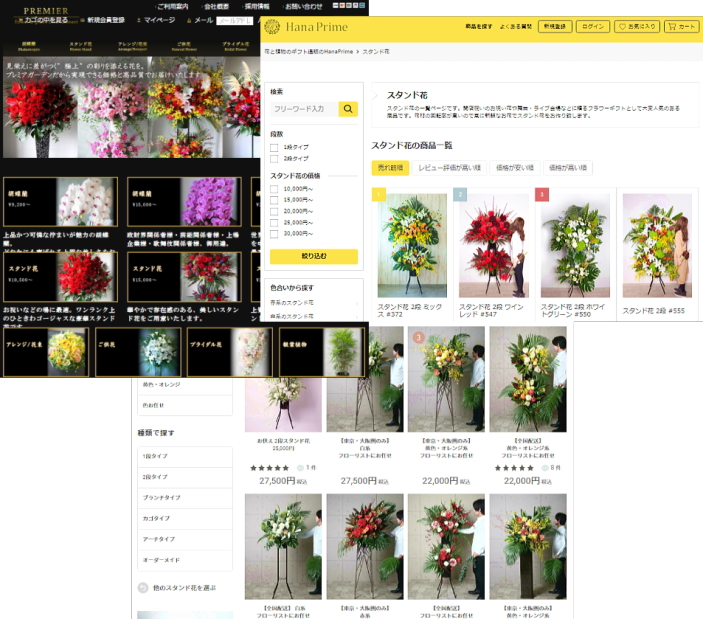
Task: Click お問い合わせ in Premier top links
Action: pyautogui.click(x=304, y=6)
